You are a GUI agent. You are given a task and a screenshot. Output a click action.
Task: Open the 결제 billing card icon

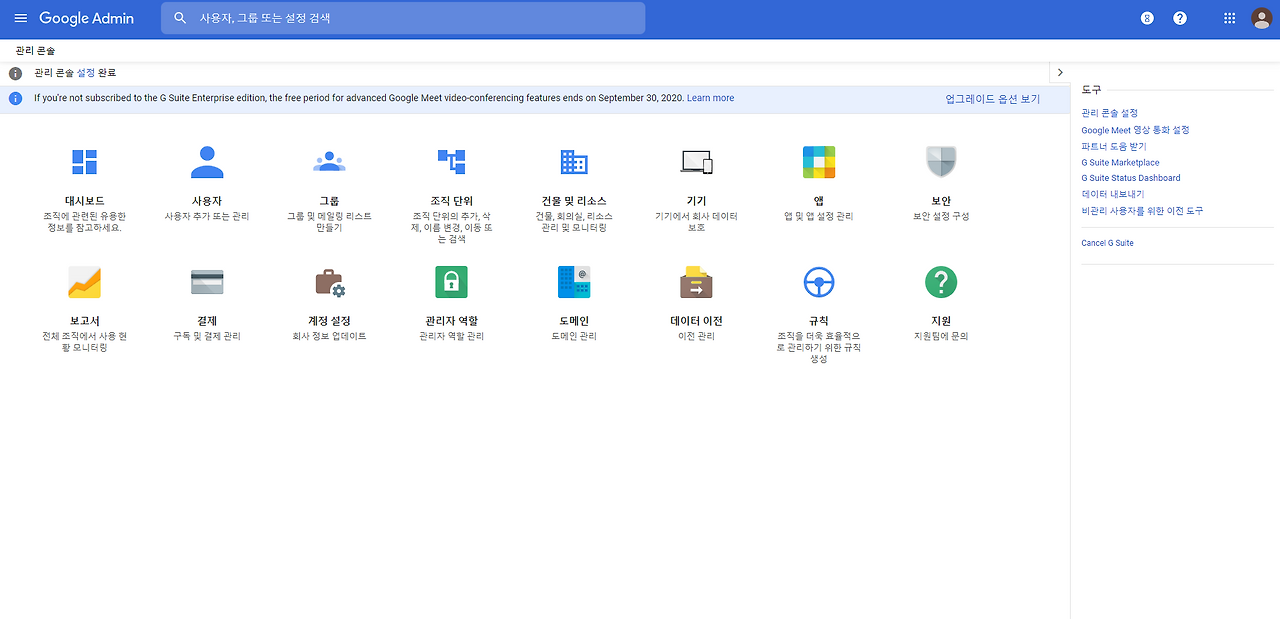click(x=207, y=282)
